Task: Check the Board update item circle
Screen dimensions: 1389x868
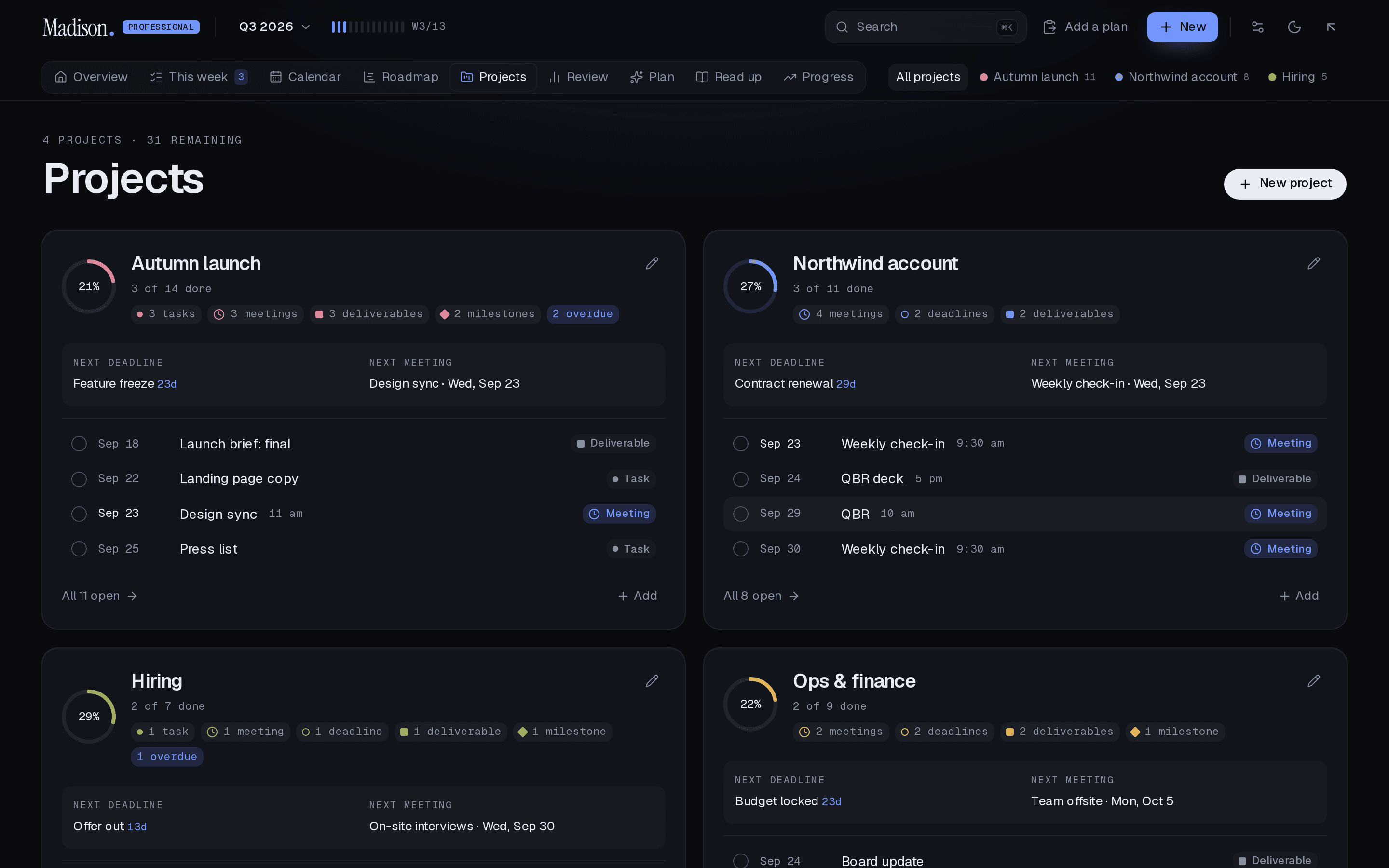Action: (x=741, y=861)
